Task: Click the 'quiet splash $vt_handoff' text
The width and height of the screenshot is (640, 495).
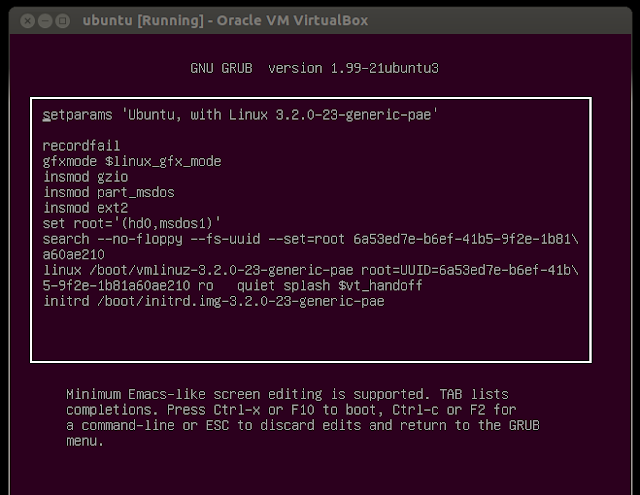Action: [x=330, y=285]
